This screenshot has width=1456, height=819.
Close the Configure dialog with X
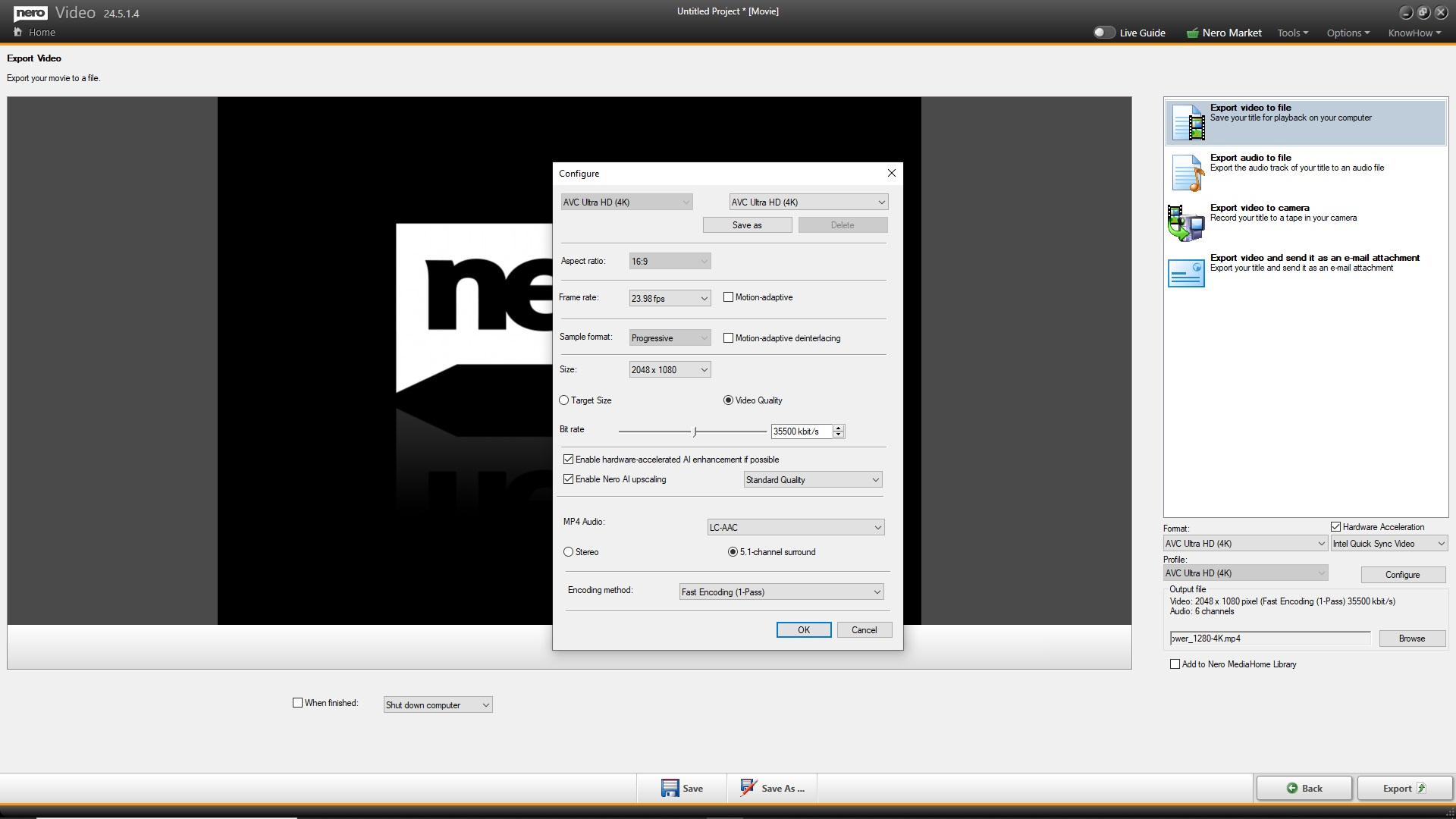tap(892, 173)
